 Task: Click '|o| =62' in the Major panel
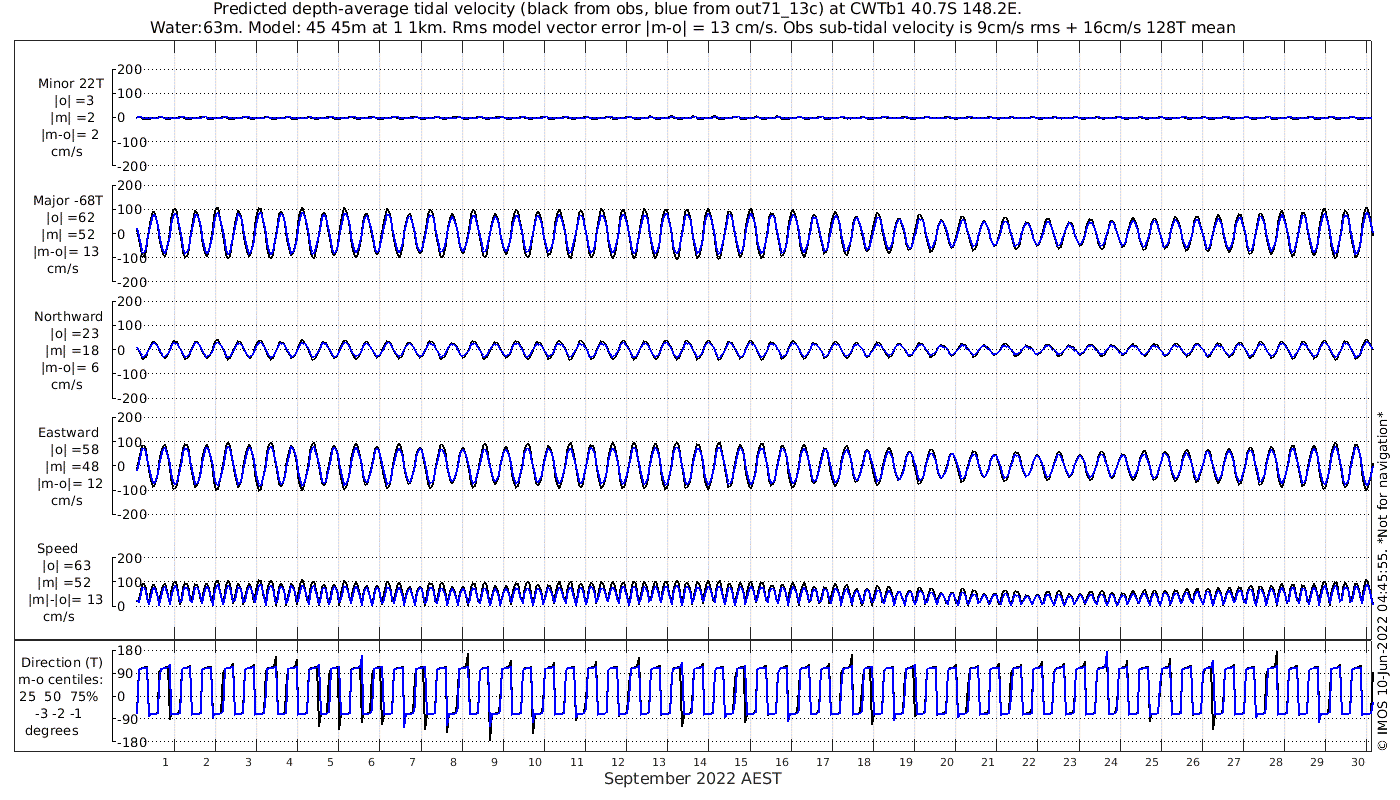point(70,217)
